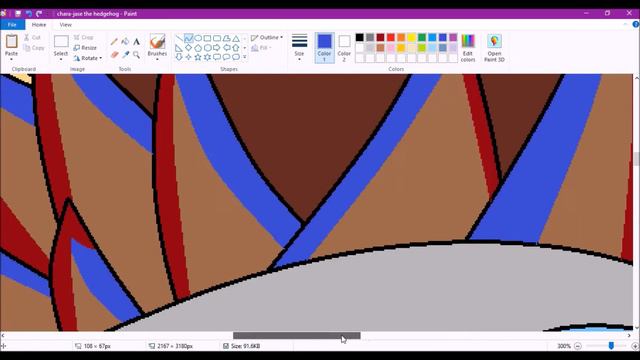The image size is (640, 360).
Task: Click the zoom slider handle
Action: [x=611, y=346]
